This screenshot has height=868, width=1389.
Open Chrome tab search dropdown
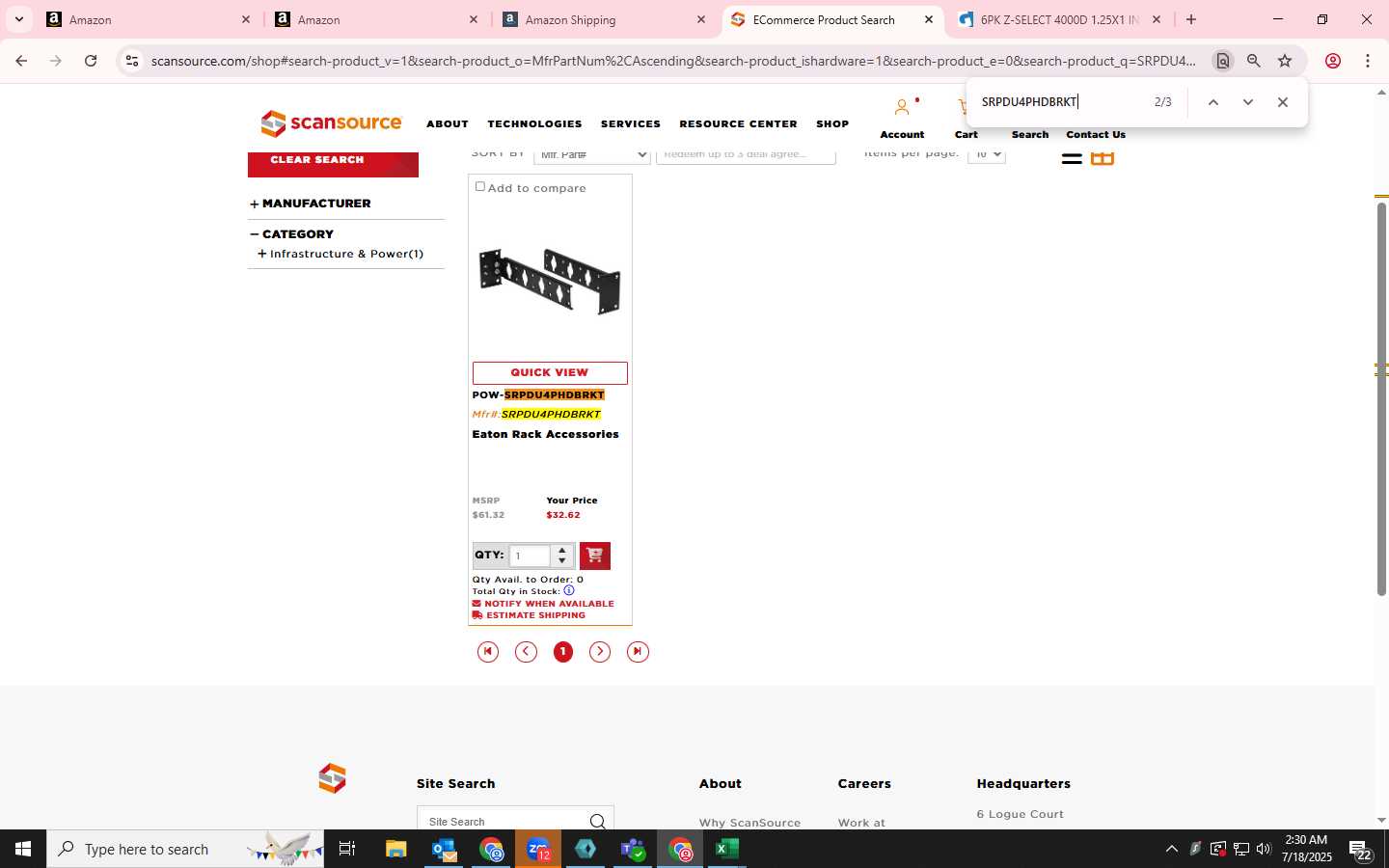point(18,19)
